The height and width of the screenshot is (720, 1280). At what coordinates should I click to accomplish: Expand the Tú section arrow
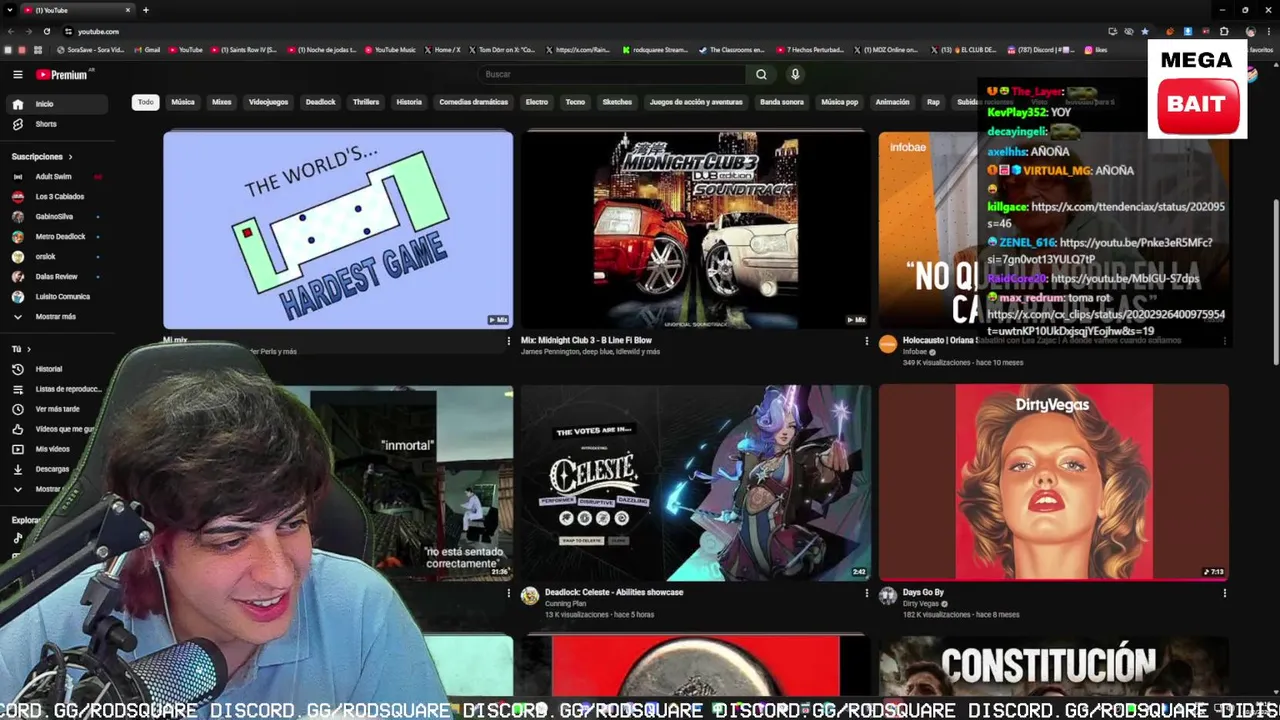pos(29,349)
